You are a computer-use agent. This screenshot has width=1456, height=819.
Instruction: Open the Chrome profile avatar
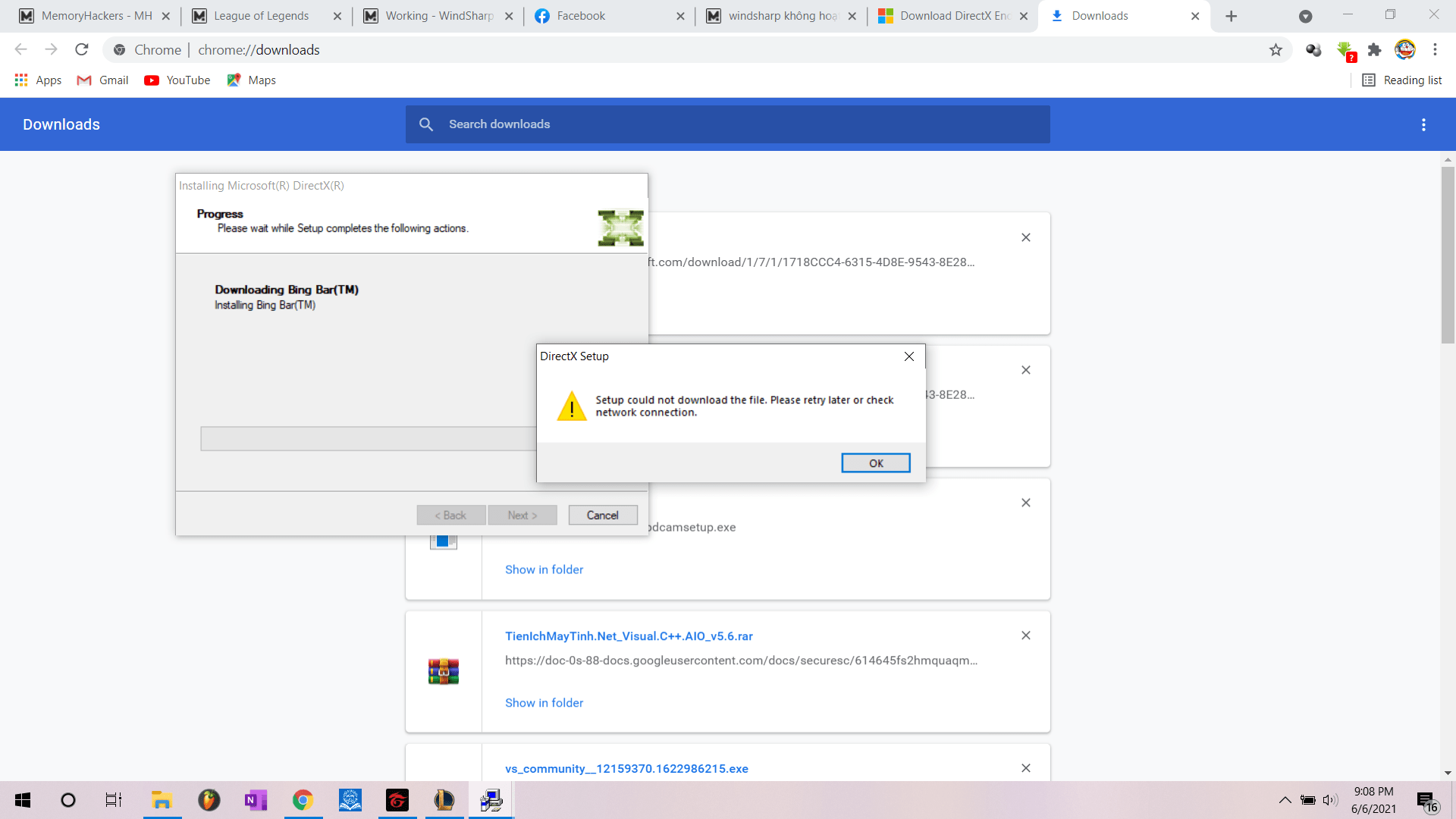click(x=1405, y=49)
